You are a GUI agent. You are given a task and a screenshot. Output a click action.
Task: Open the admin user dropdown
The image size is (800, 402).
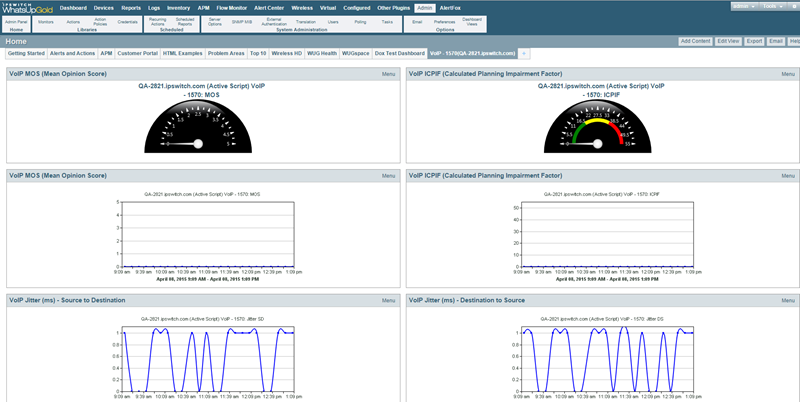(x=744, y=6)
